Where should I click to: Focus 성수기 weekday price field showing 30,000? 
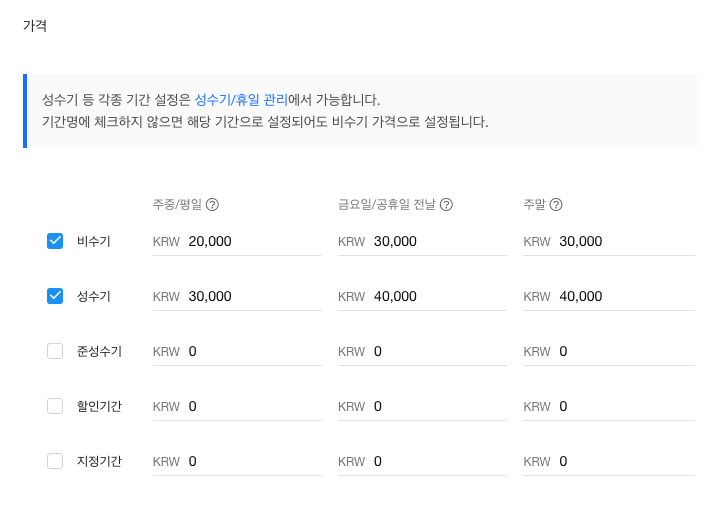pos(250,296)
